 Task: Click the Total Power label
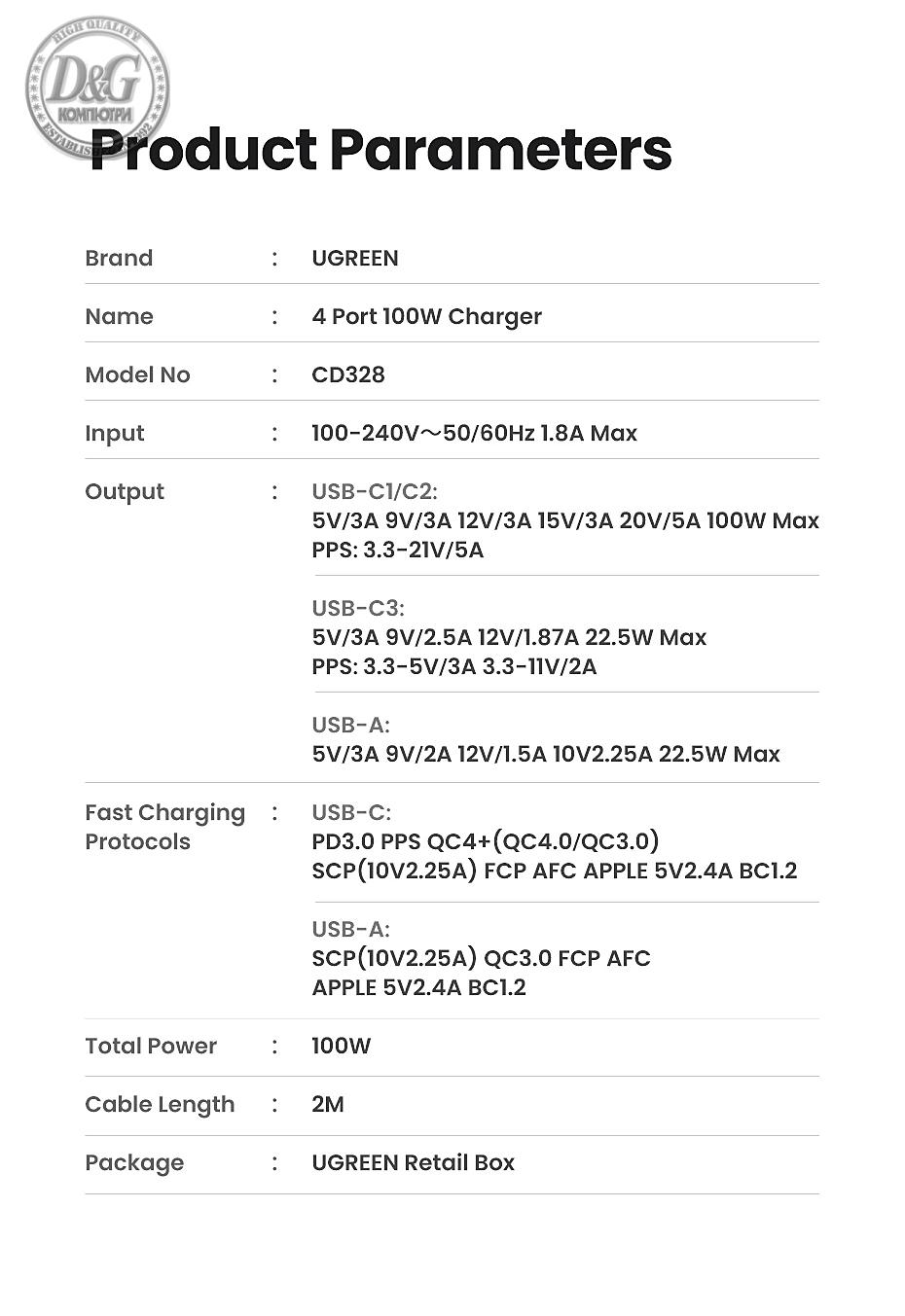pos(151,1047)
